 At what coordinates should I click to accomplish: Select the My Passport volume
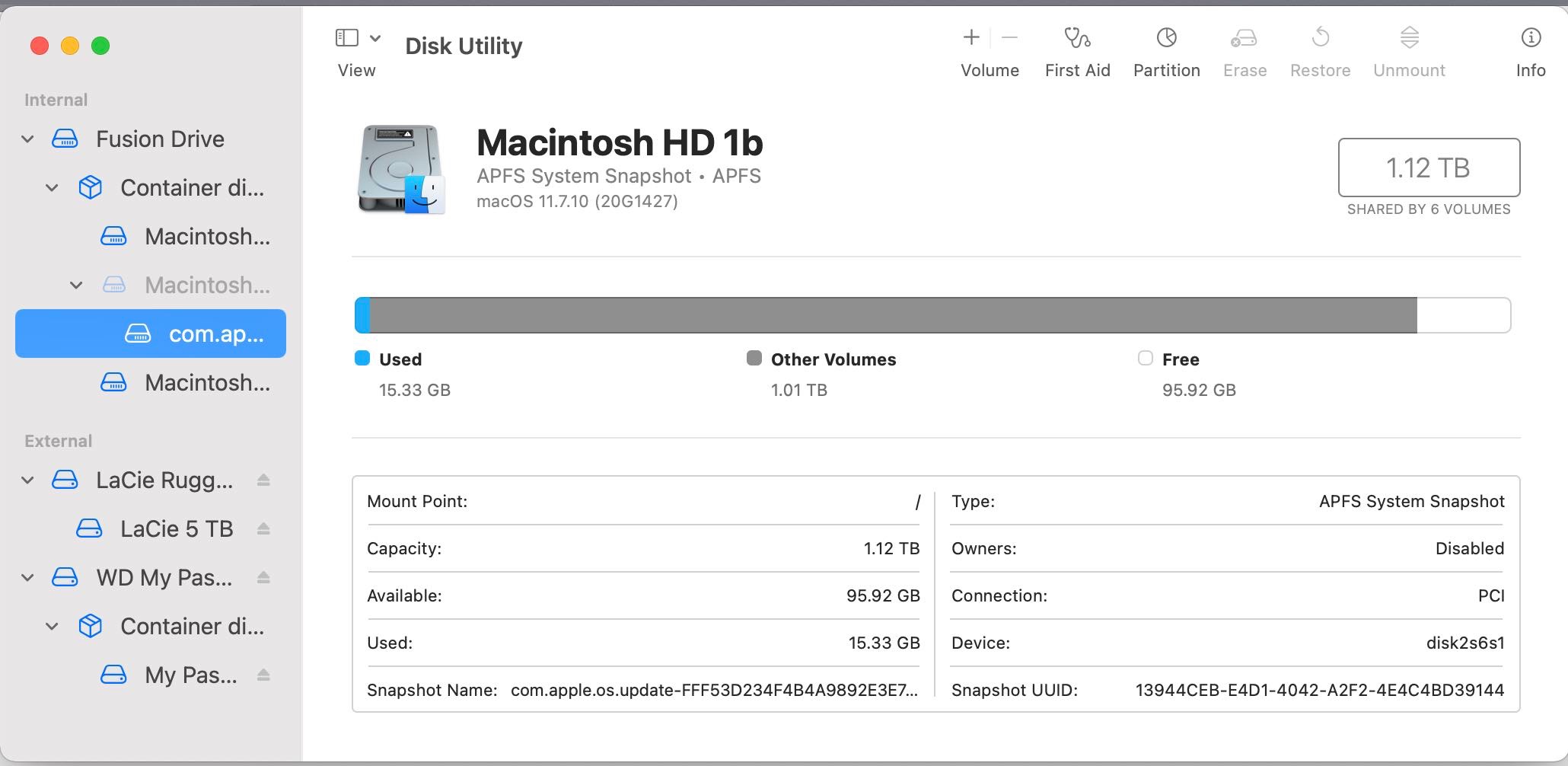(x=151, y=675)
